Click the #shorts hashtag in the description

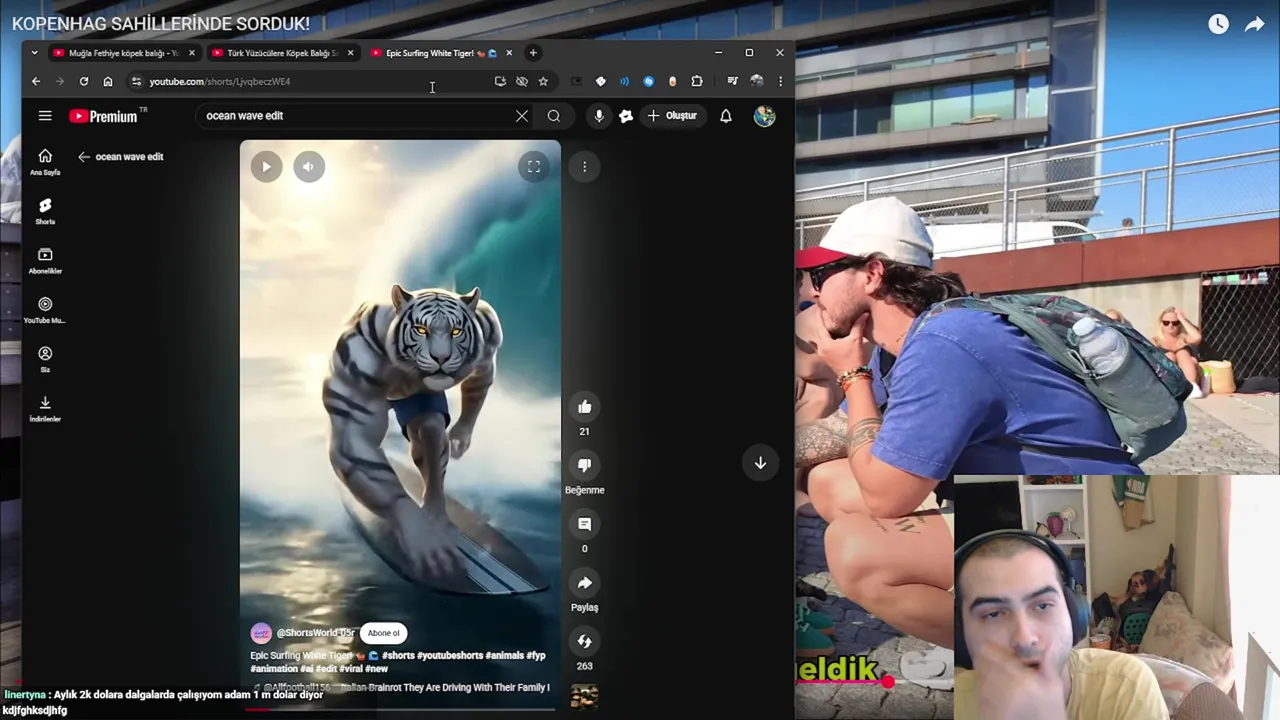click(398, 656)
